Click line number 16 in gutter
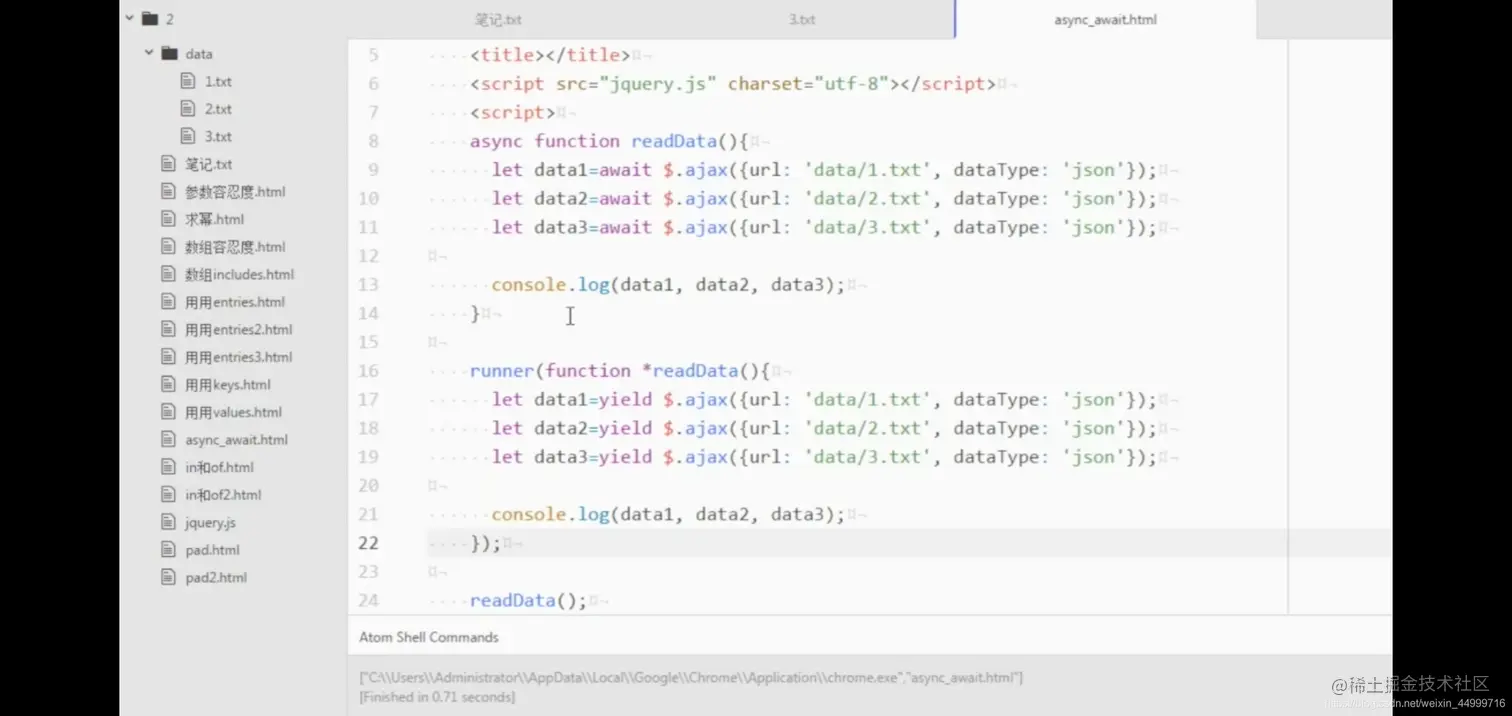This screenshot has width=1512, height=716. coord(368,370)
